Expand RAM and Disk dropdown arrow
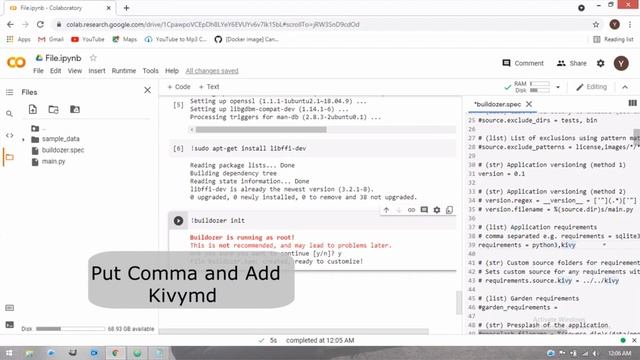640x360 pixels. pos(558,87)
